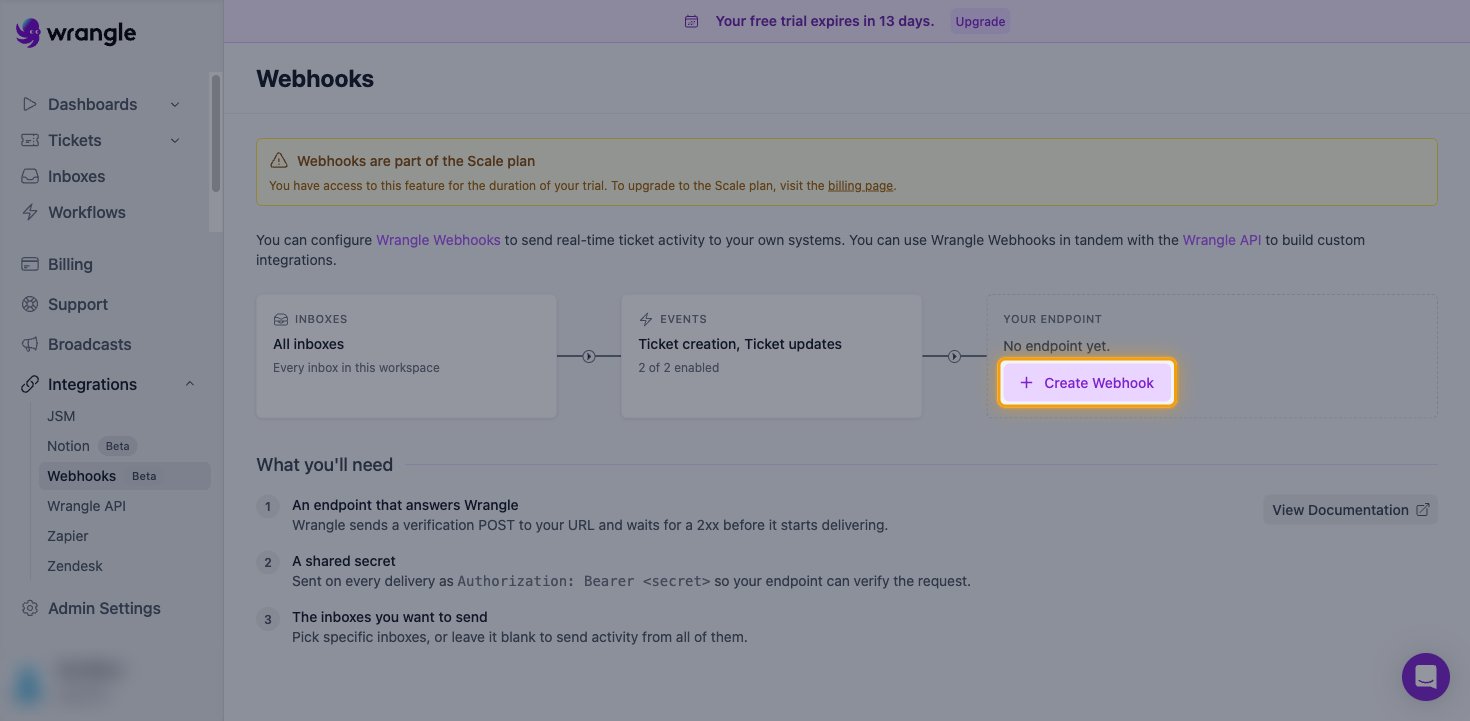The width and height of the screenshot is (1470, 721).
Task: Select Webhooks in the sidebar
Action: (x=124, y=476)
